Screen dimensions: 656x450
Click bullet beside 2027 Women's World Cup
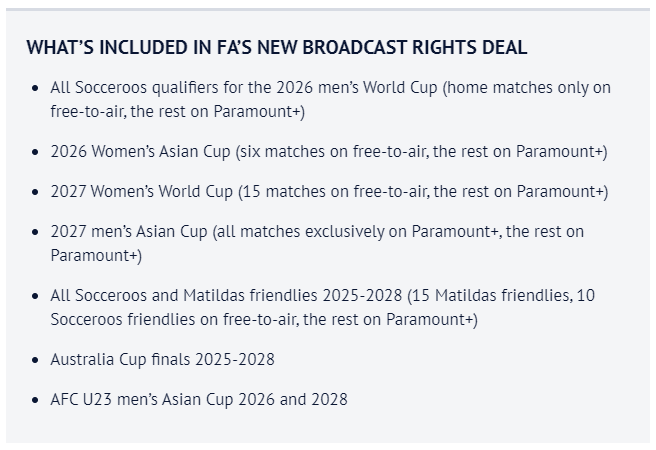[35, 192]
